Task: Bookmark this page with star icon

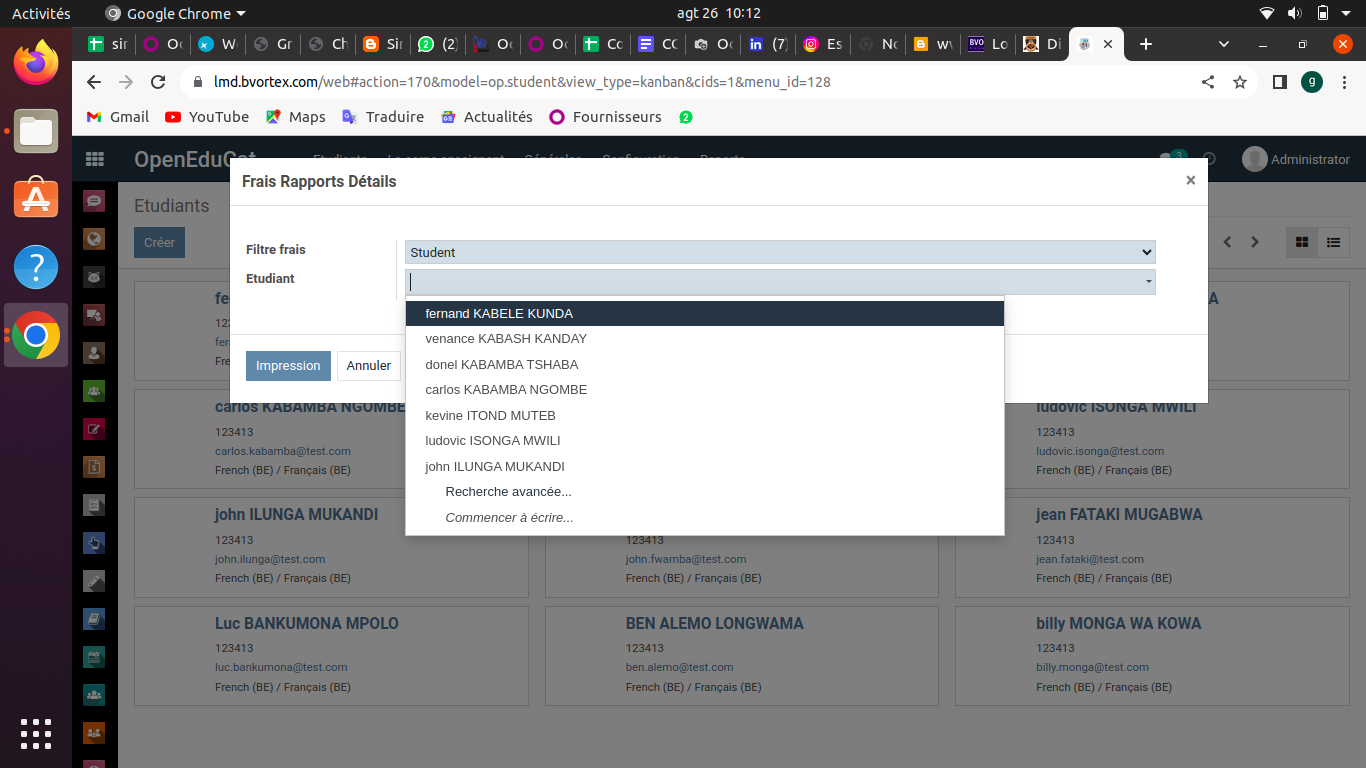Action: tap(1240, 82)
